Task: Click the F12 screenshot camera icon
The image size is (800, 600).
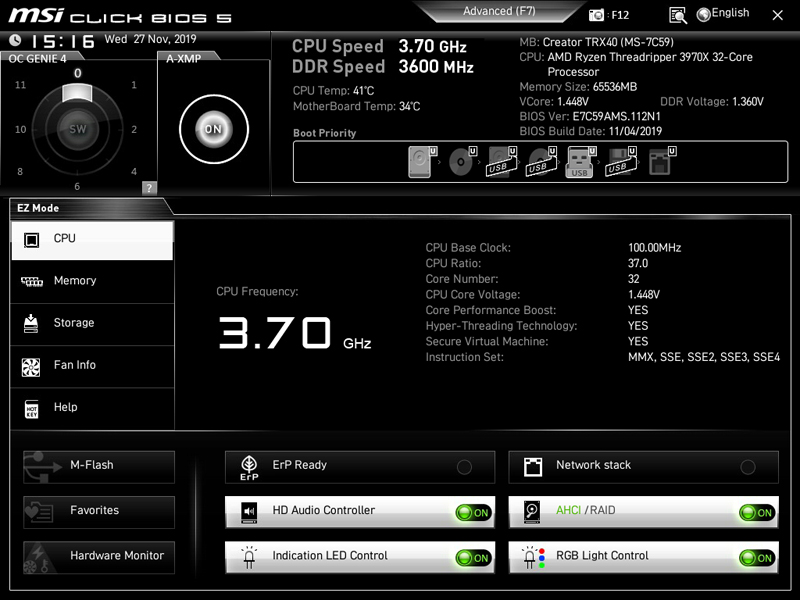Action: (596, 15)
